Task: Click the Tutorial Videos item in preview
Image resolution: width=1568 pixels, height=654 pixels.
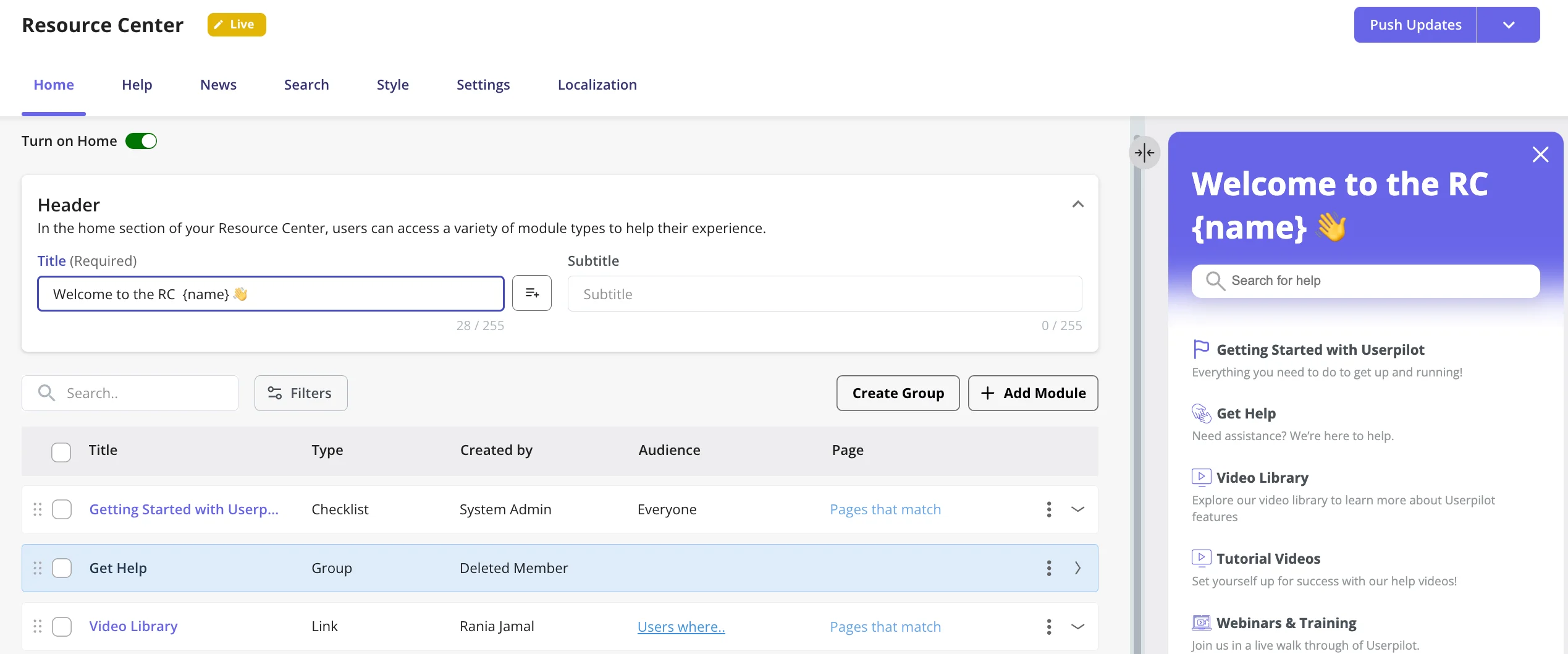Action: point(1268,559)
